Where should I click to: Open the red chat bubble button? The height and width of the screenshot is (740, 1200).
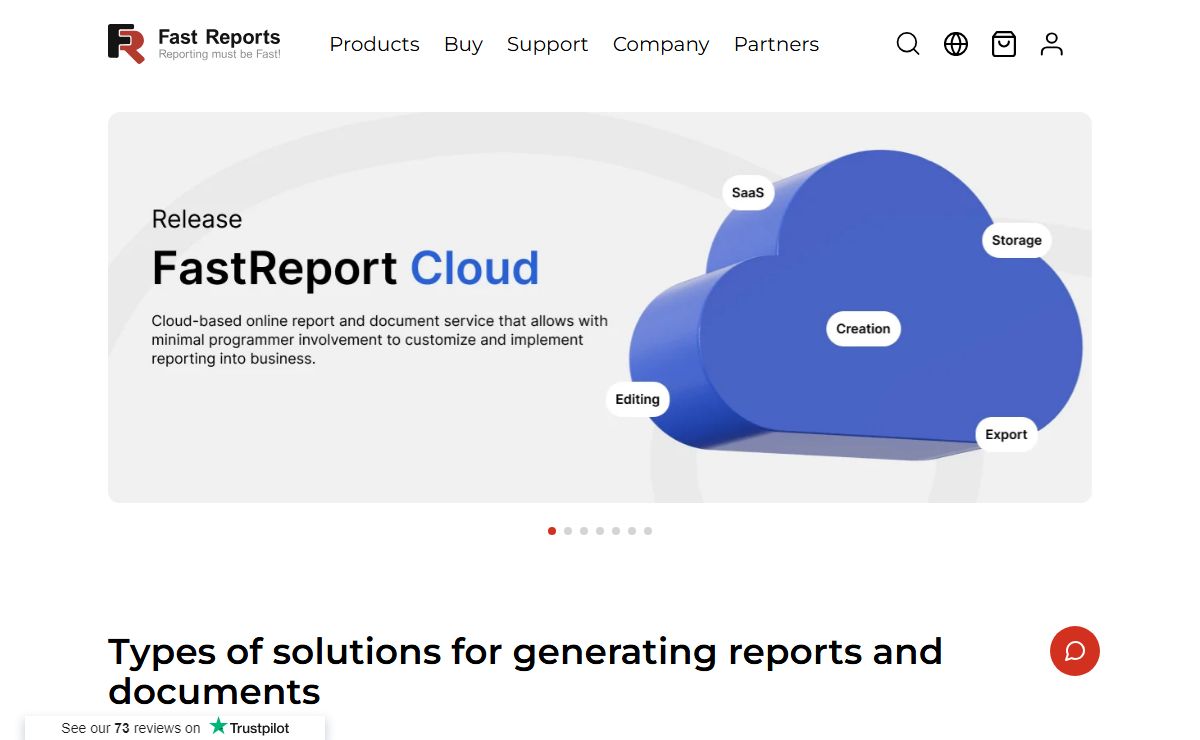(1075, 651)
